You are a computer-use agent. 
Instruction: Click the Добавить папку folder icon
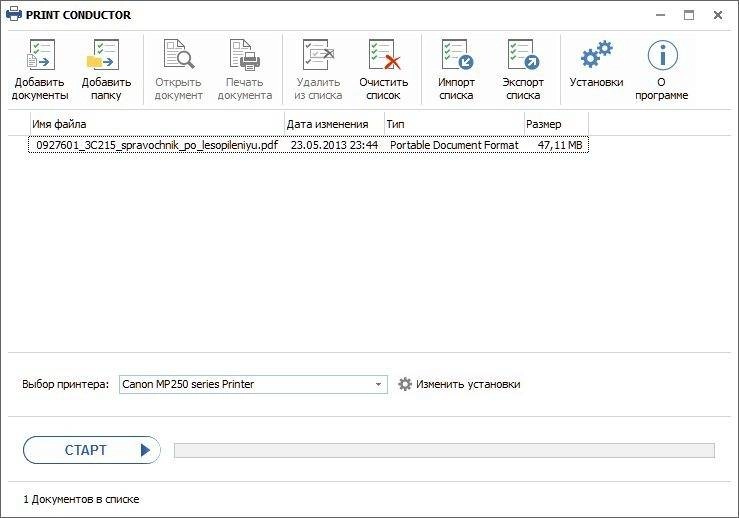104,55
